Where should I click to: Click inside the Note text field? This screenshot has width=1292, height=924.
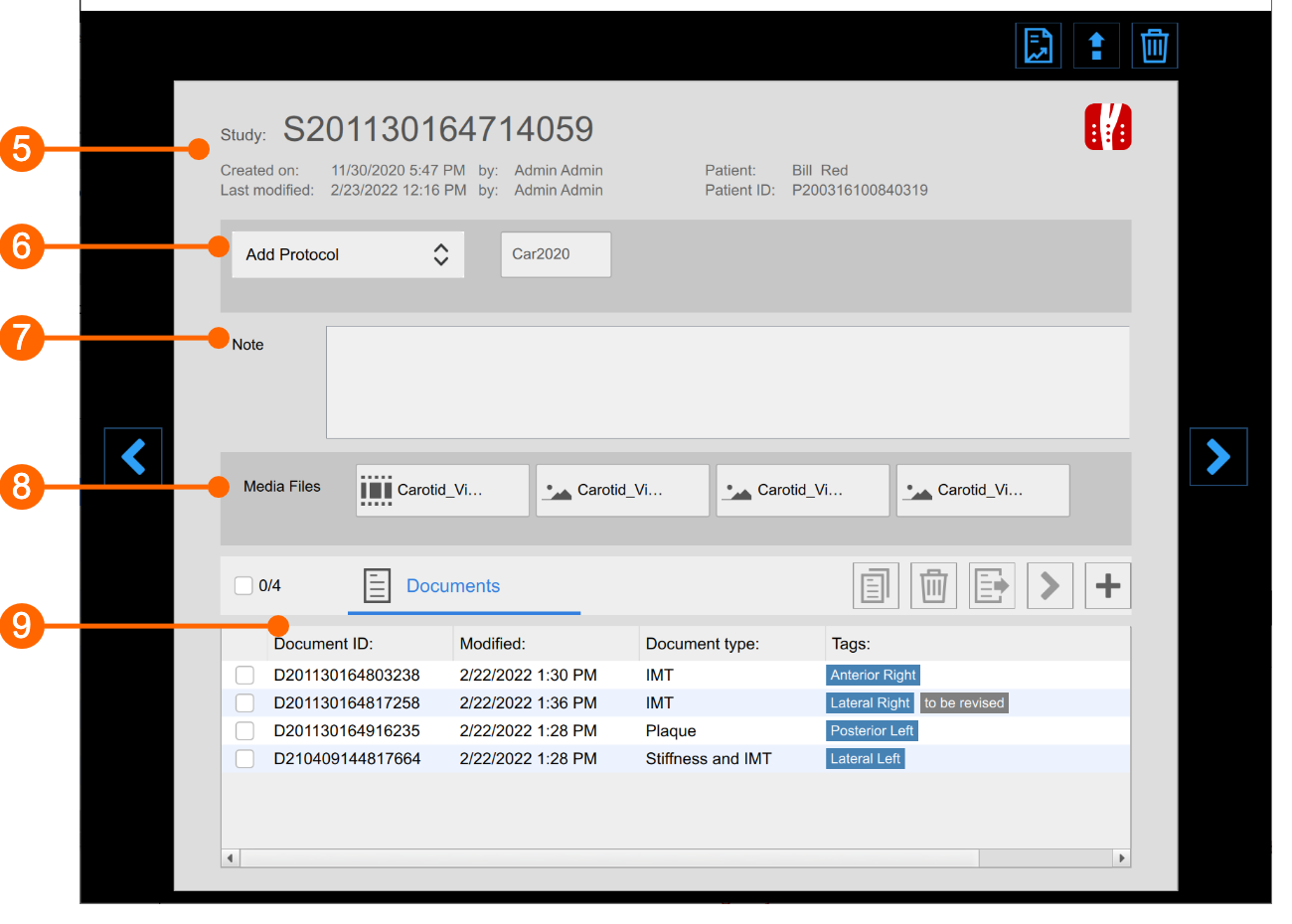coord(727,383)
